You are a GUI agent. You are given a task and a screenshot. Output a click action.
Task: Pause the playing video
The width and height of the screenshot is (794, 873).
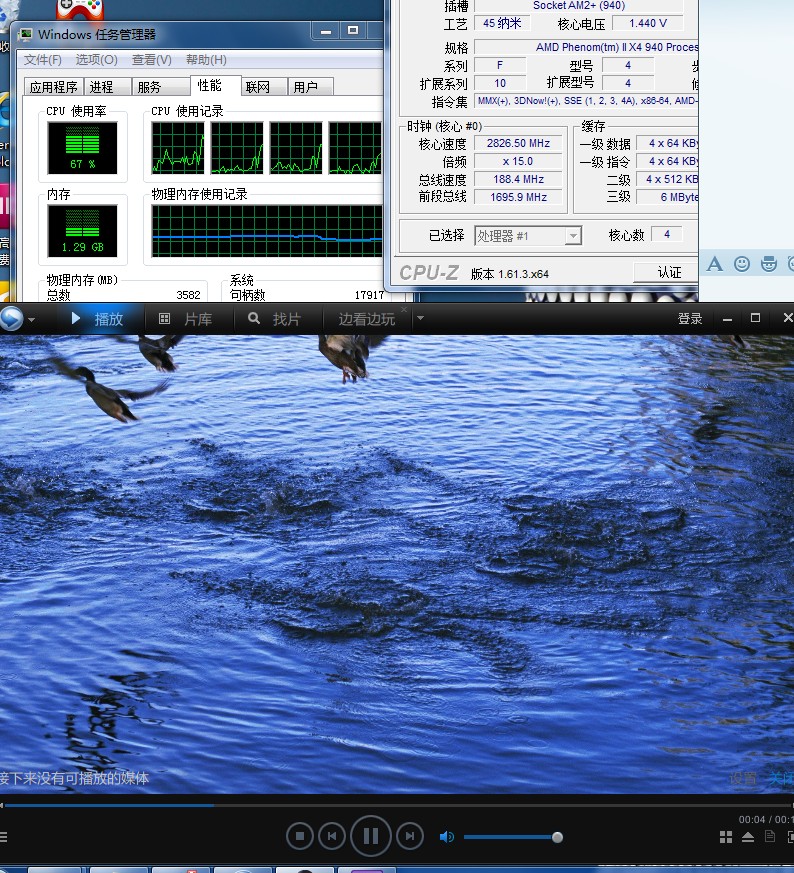(x=370, y=836)
